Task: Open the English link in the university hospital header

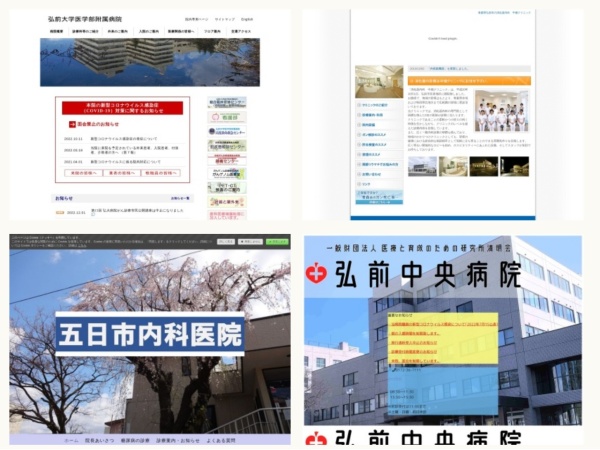Action: click(x=247, y=19)
